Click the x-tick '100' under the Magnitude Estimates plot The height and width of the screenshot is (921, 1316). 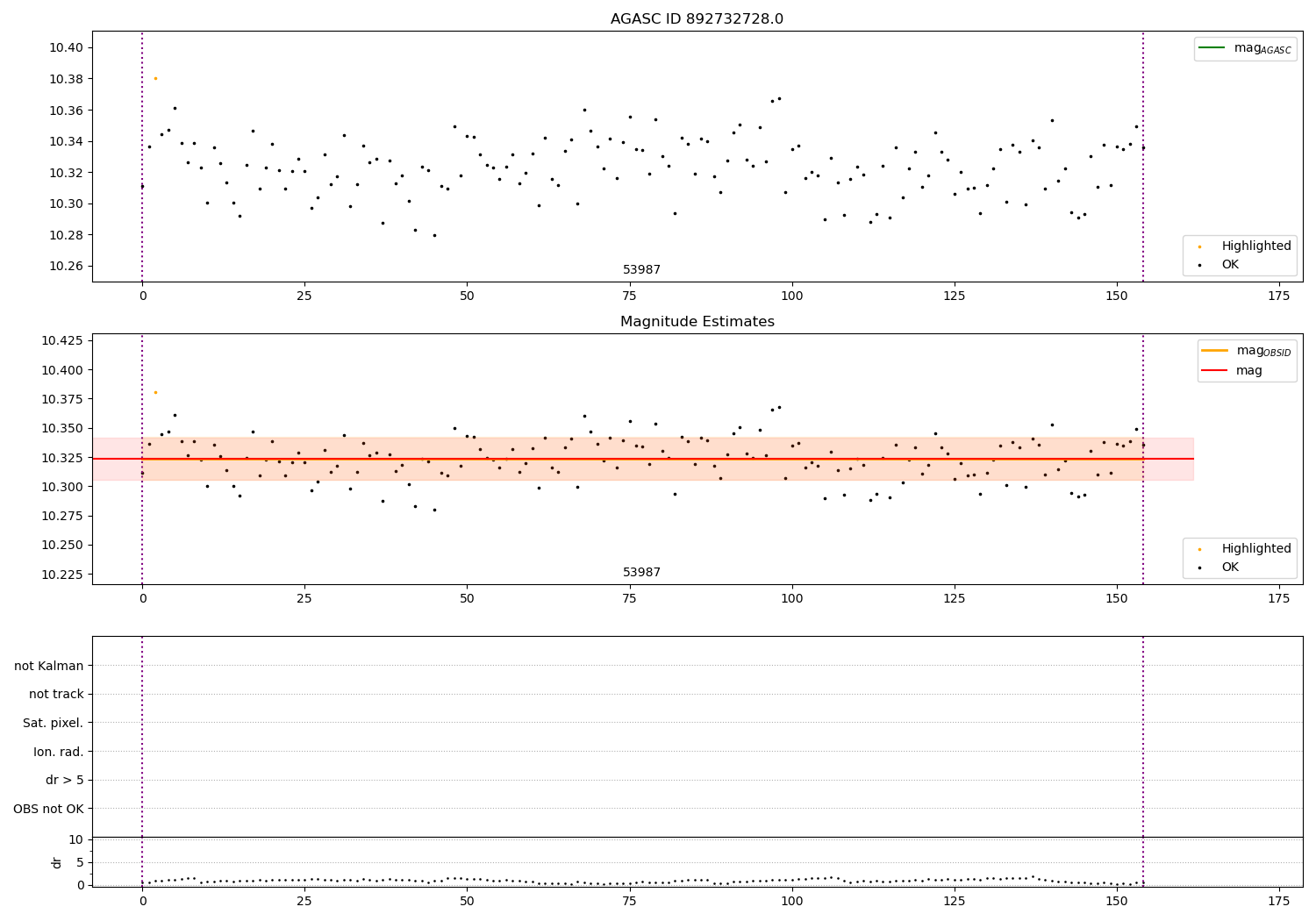(792, 599)
